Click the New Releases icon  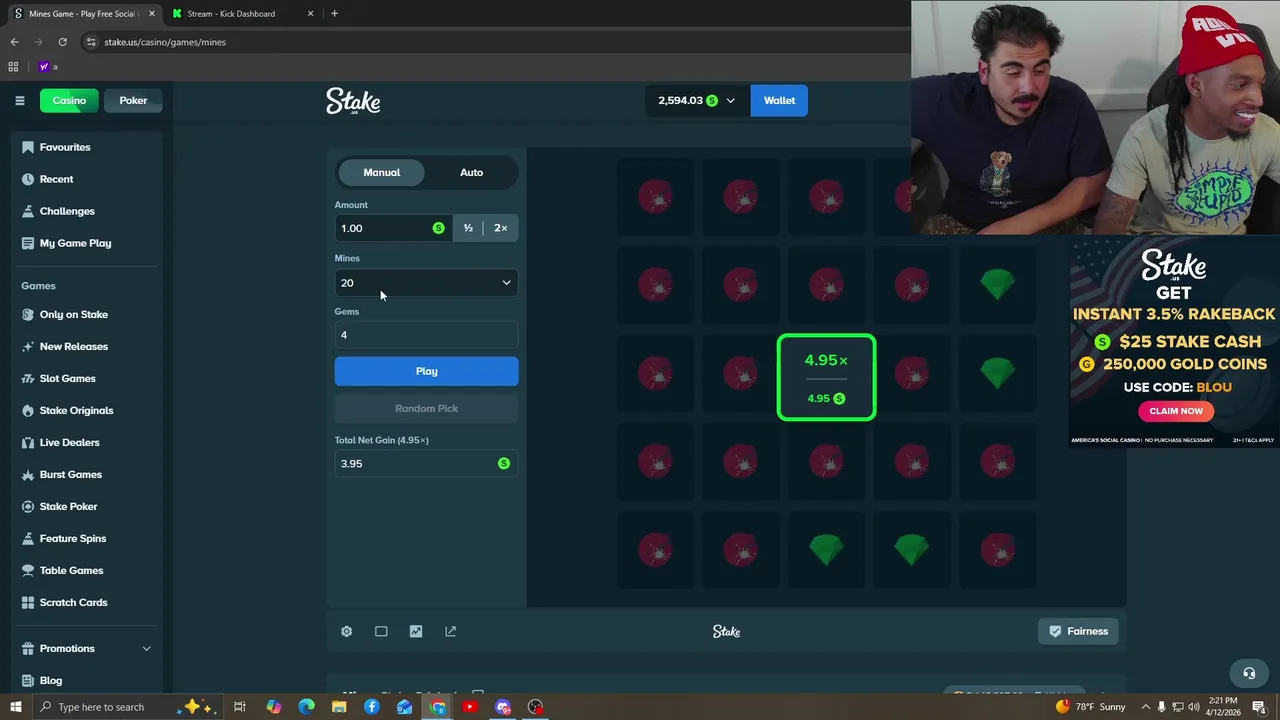click(28, 346)
